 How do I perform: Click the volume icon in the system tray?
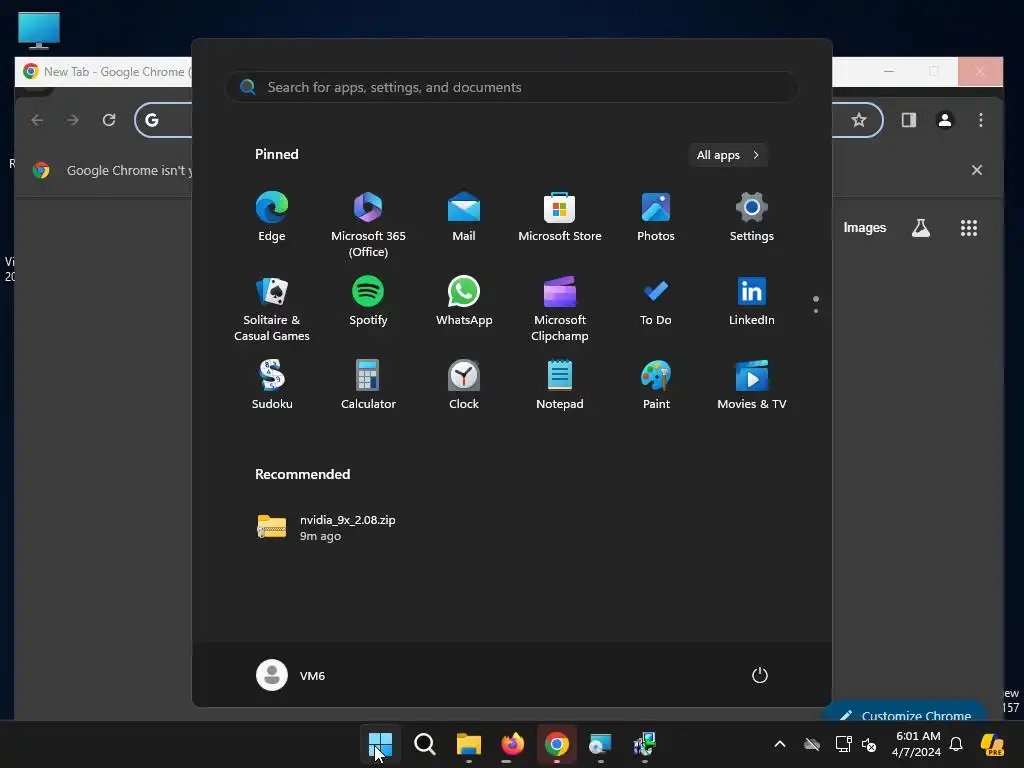[x=869, y=744]
